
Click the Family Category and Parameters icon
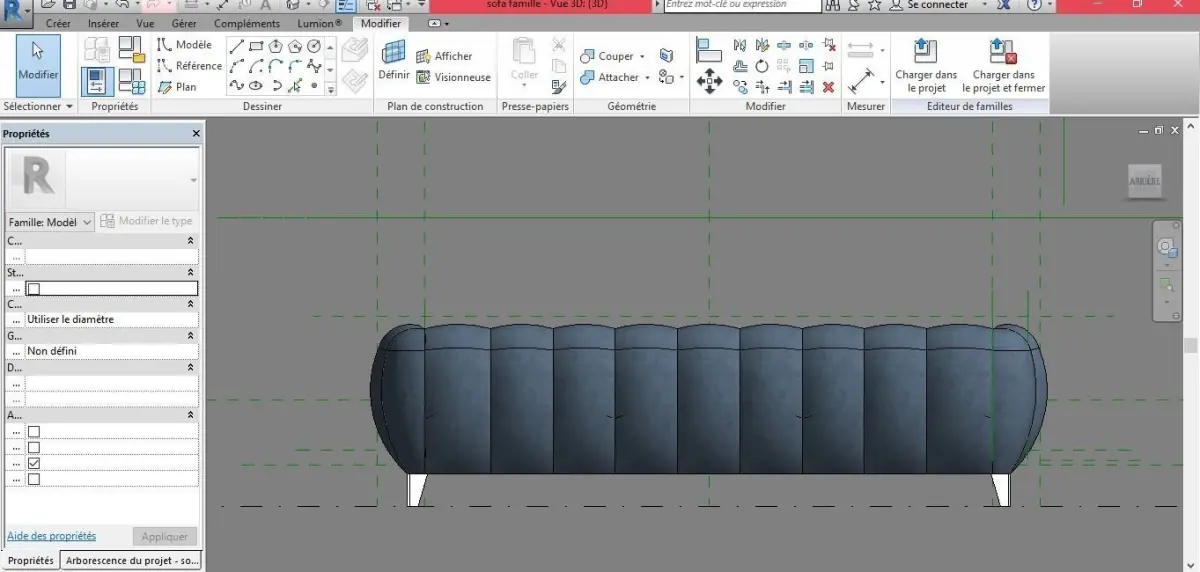pos(131,49)
